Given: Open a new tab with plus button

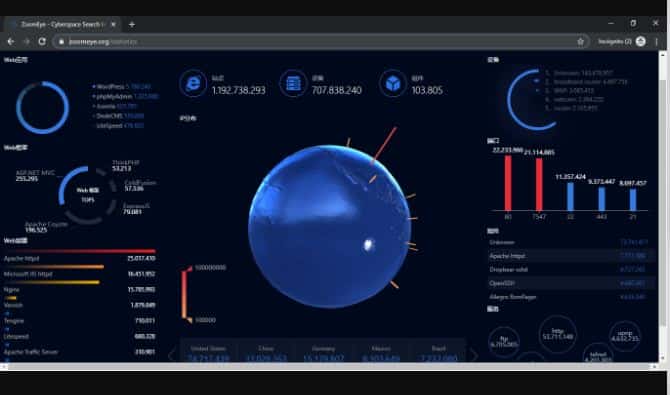Looking at the screenshot, I should pyautogui.click(x=132, y=24).
